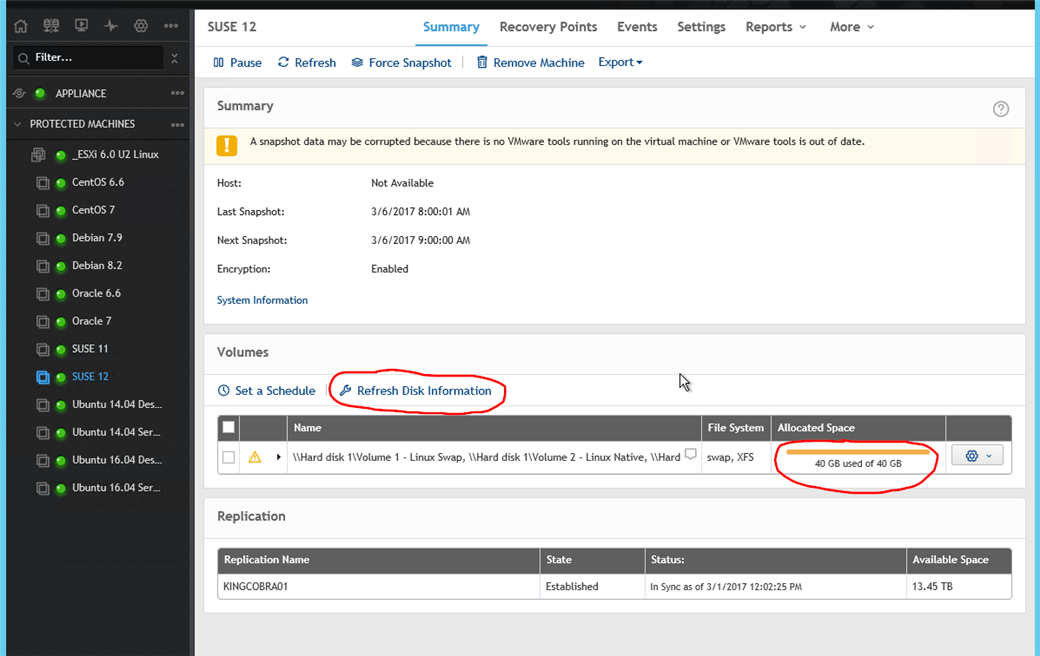Select _ESXi 6.0 U2 Linux host
This screenshot has width=1040, height=656.
click(115, 155)
